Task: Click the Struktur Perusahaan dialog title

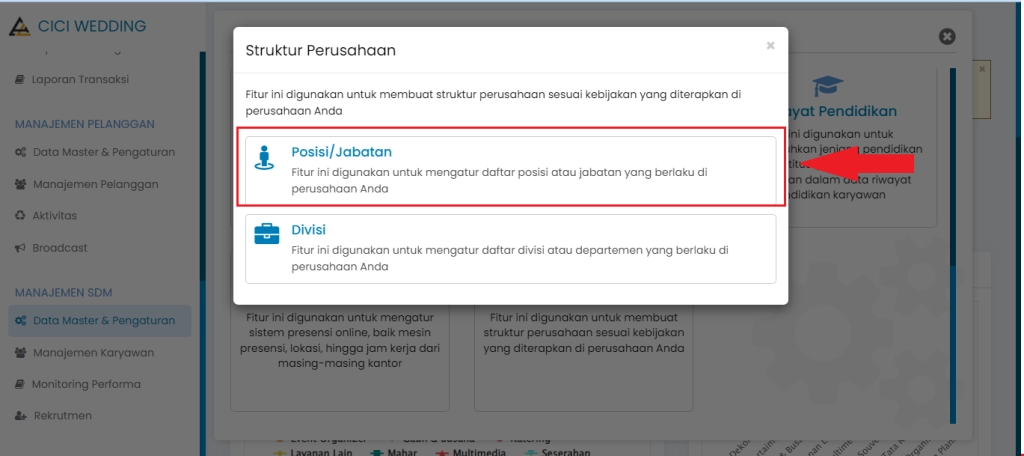Action: [321, 50]
